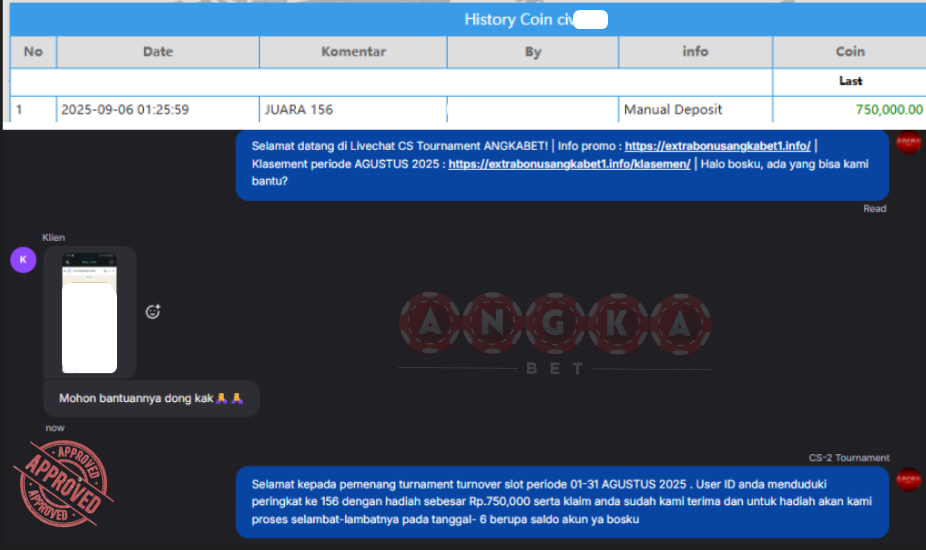Screen dimensions: 926x550
Task: Click the message 'Mohon bantuannya dong kak'
Action: [151, 398]
